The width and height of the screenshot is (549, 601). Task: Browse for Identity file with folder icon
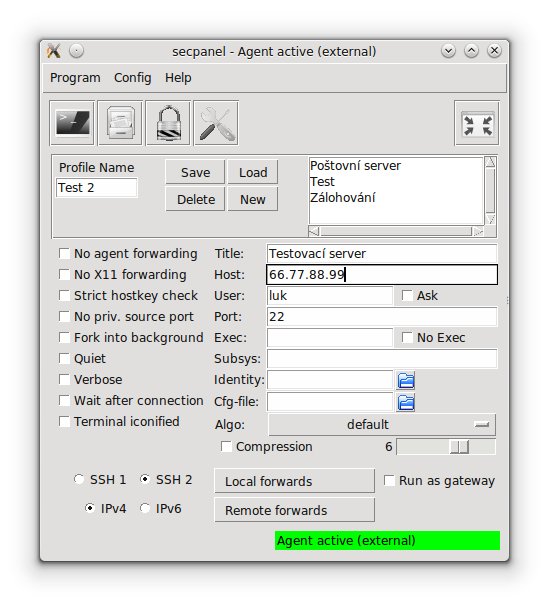click(406, 380)
